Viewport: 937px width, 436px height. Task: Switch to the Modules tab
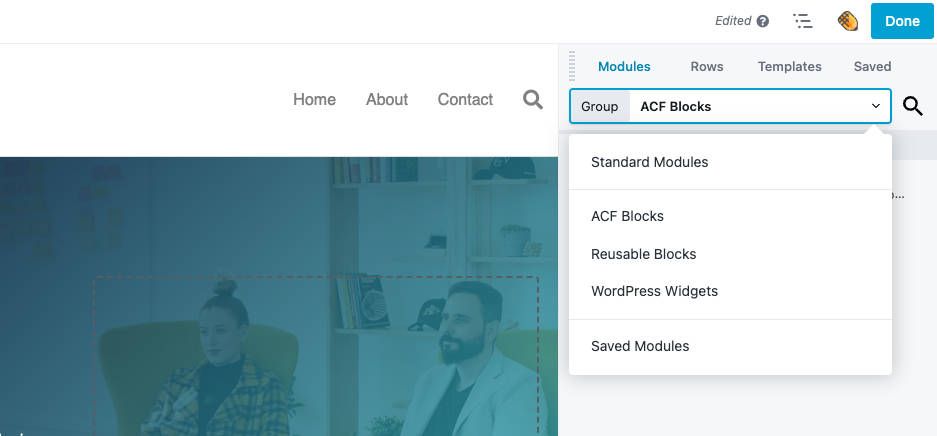(x=624, y=66)
